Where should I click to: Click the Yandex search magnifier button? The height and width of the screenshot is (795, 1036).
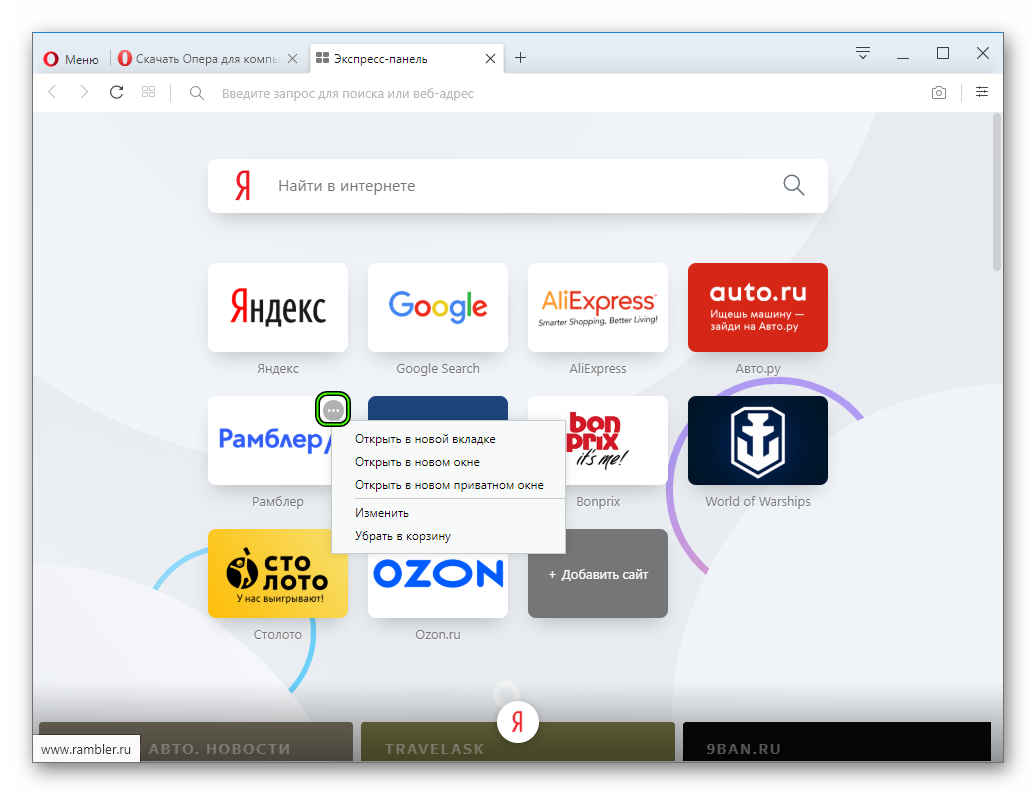coord(794,186)
